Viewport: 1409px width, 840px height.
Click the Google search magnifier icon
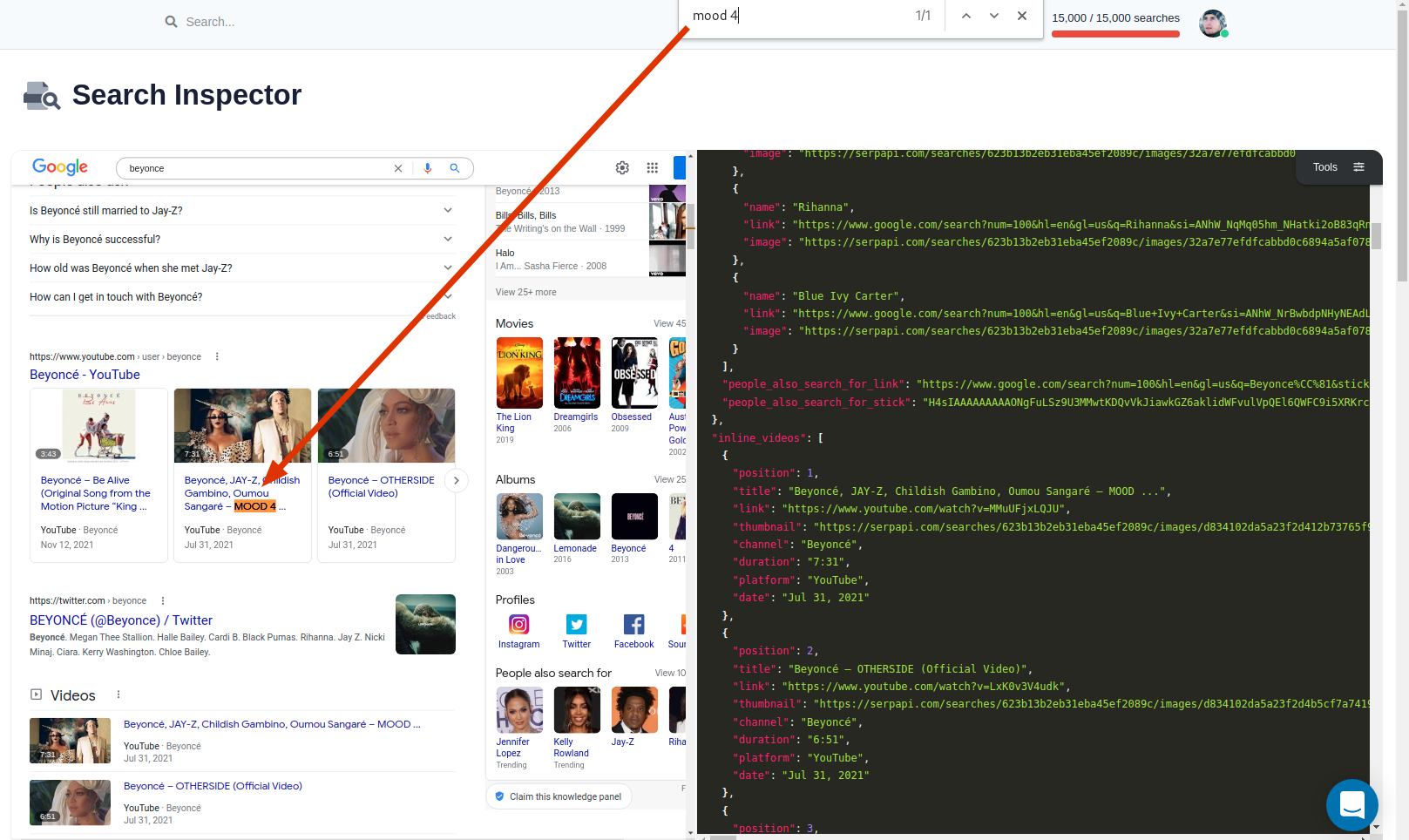(455, 167)
